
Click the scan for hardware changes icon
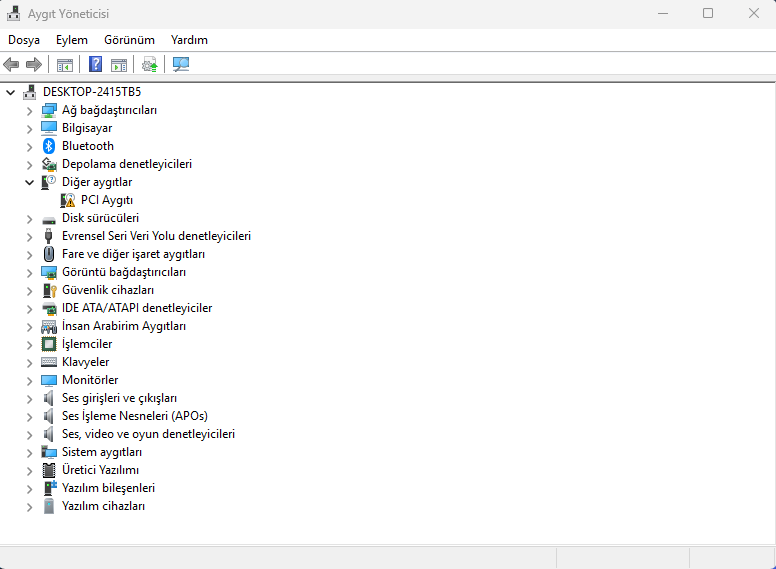pyautogui.click(x=181, y=64)
